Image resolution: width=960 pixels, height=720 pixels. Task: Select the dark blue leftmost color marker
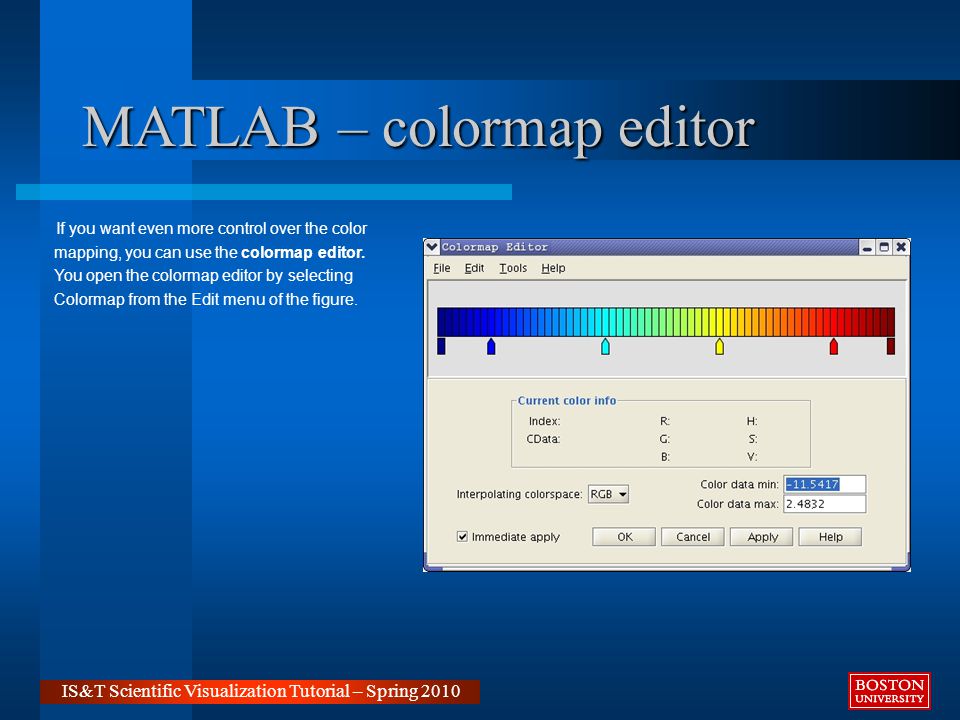(x=441, y=346)
